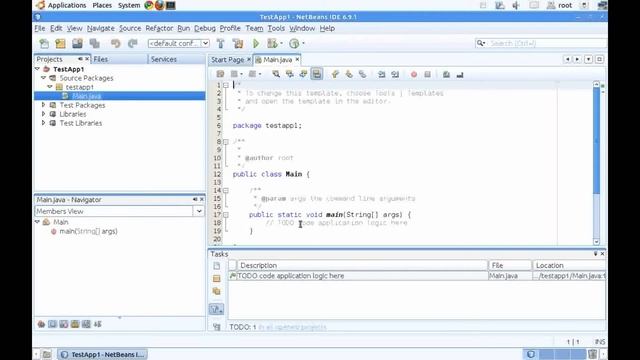The image size is (640, 360).
Task: Click the Find Next Occurrence editor icon
Action: pyautogui.click(x=303, y=74)
